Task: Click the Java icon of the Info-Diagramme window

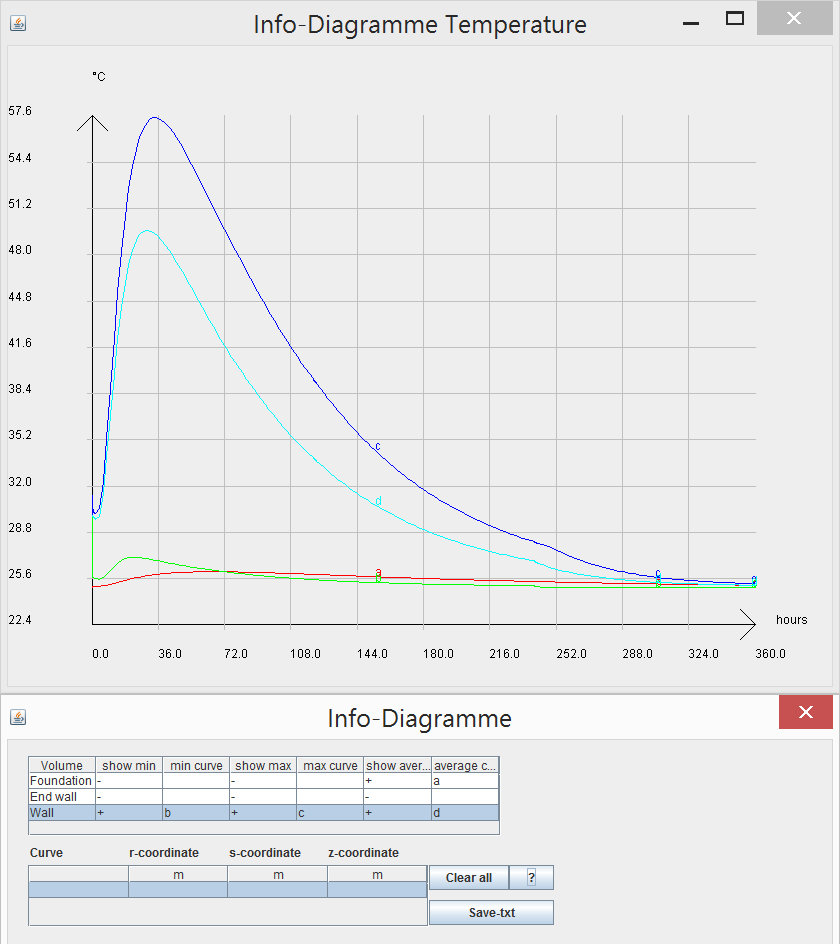Action: [x=18, y=717]
